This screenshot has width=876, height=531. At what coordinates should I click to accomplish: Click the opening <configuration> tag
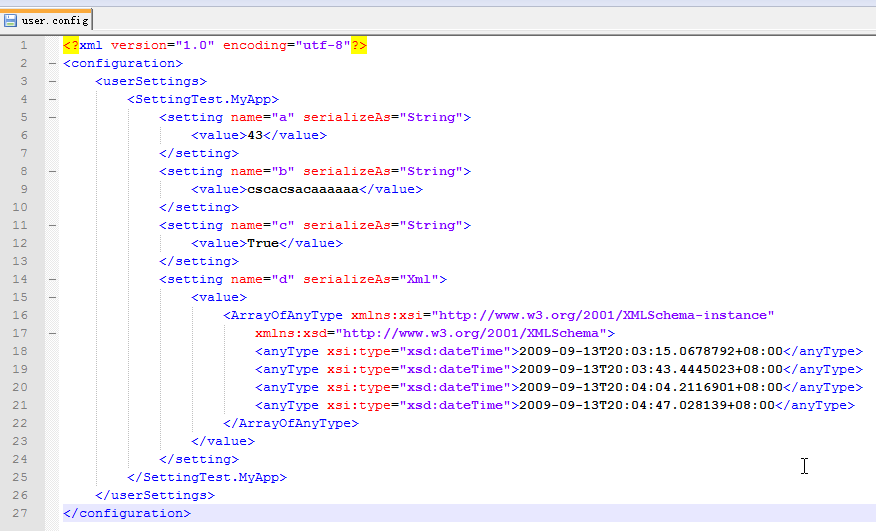coord(123,63)
